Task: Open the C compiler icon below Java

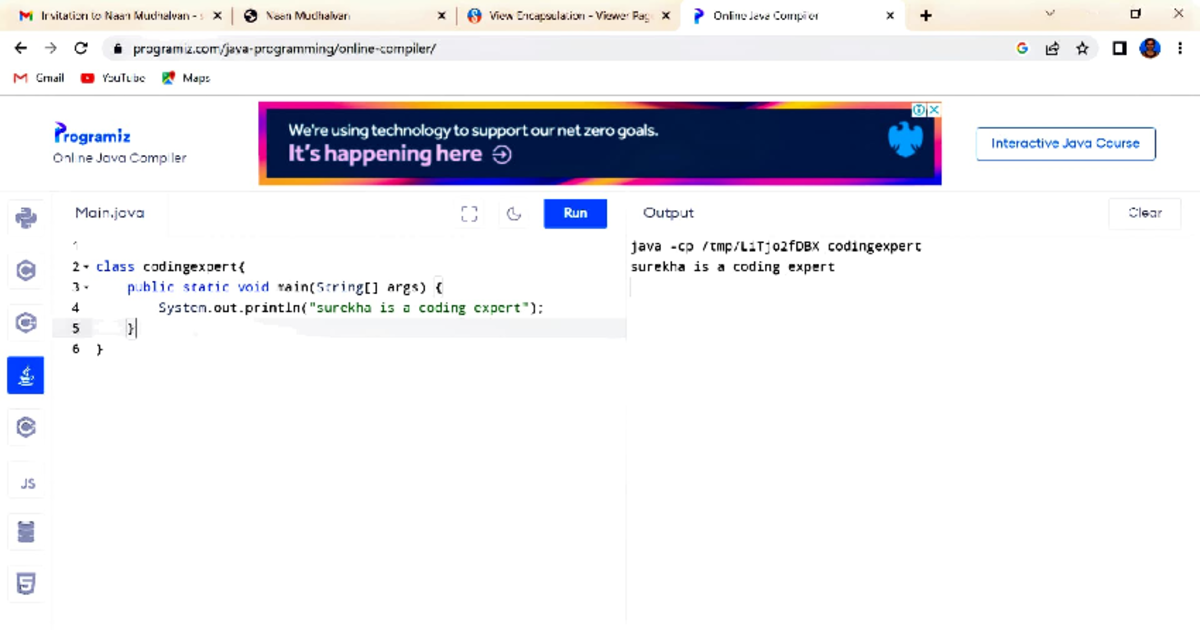Action: pos(26,428)
